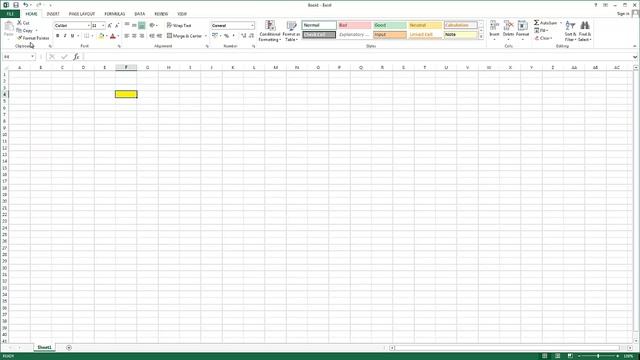Apply the Good cell style
Screen dimensions: 640x360
[x=390, y=25]
